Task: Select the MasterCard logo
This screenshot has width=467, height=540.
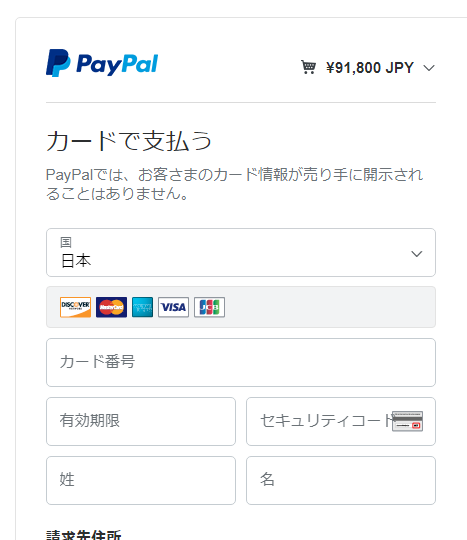Action: (x=111, y=307)
